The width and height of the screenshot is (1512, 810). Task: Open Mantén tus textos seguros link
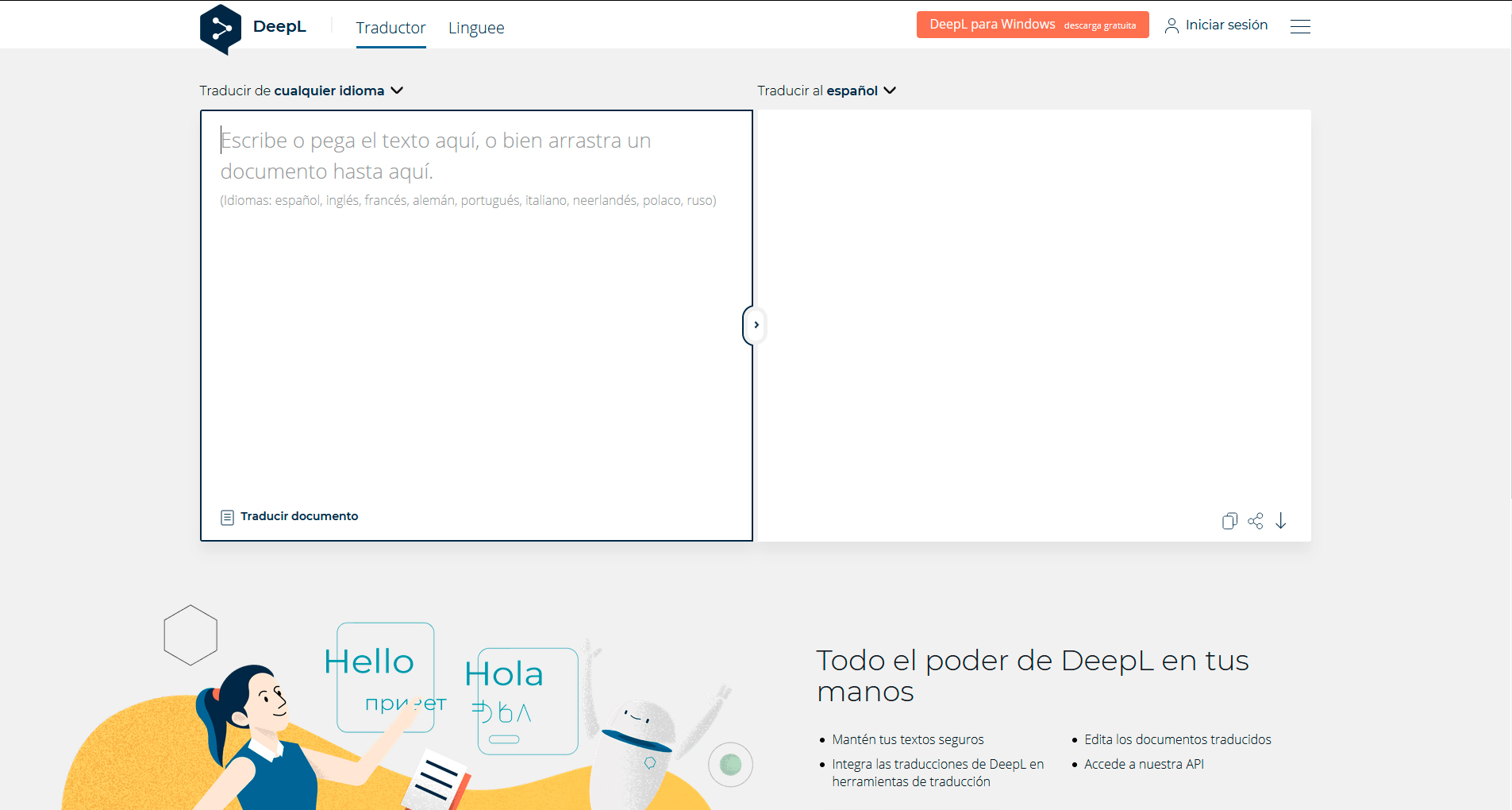(908, 739)
